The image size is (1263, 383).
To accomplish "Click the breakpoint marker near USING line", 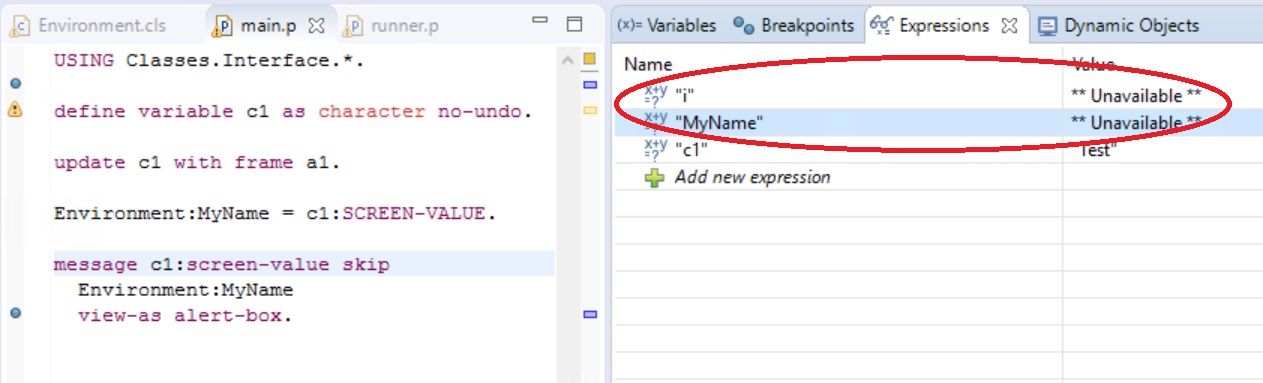I will (14, 84).
